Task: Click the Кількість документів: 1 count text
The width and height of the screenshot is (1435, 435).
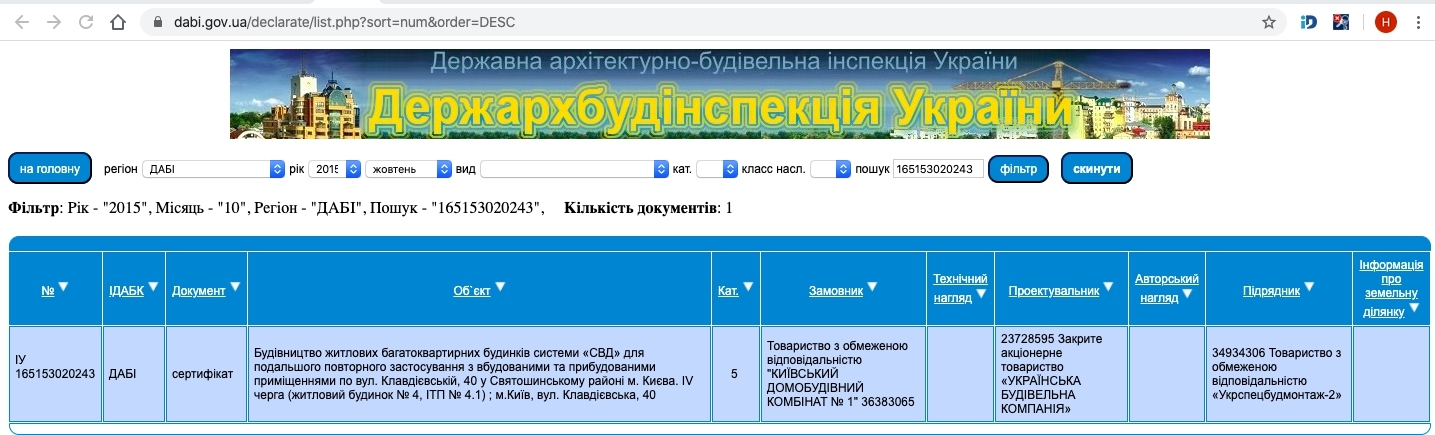Action: pyautogui.click(x=648, y=208)
